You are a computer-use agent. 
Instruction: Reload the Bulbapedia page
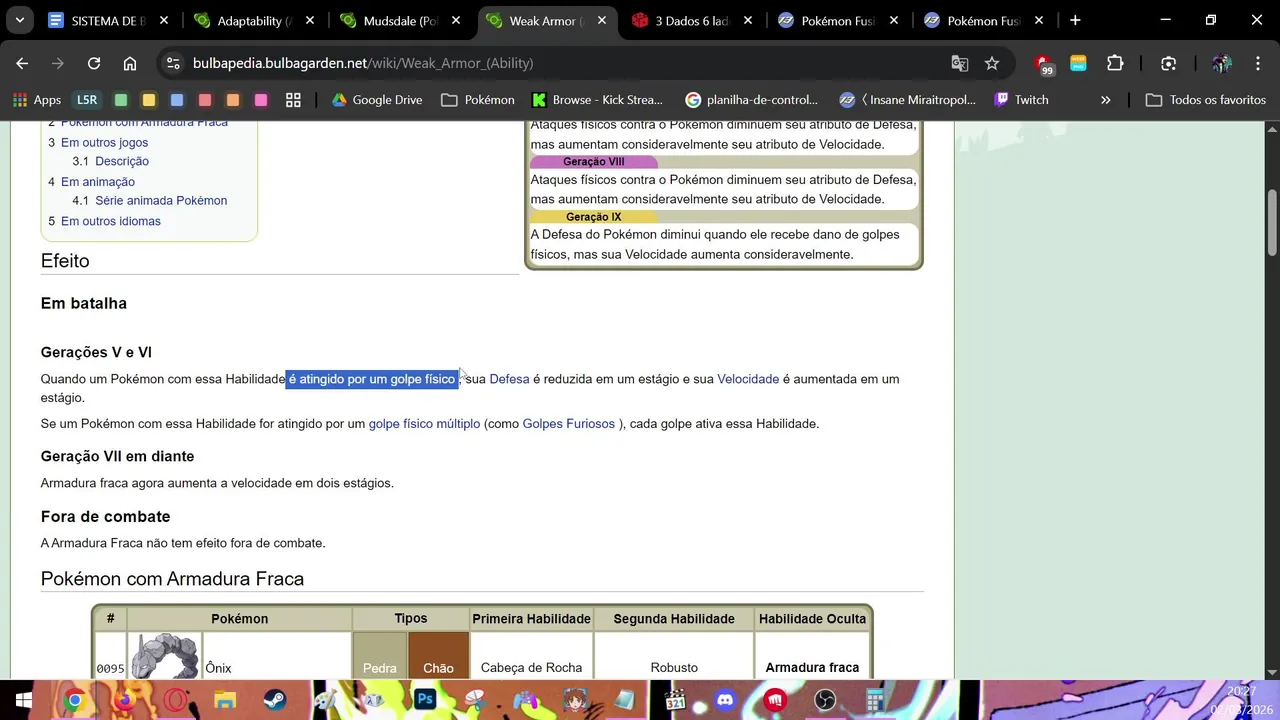click(x=94, y=63)
